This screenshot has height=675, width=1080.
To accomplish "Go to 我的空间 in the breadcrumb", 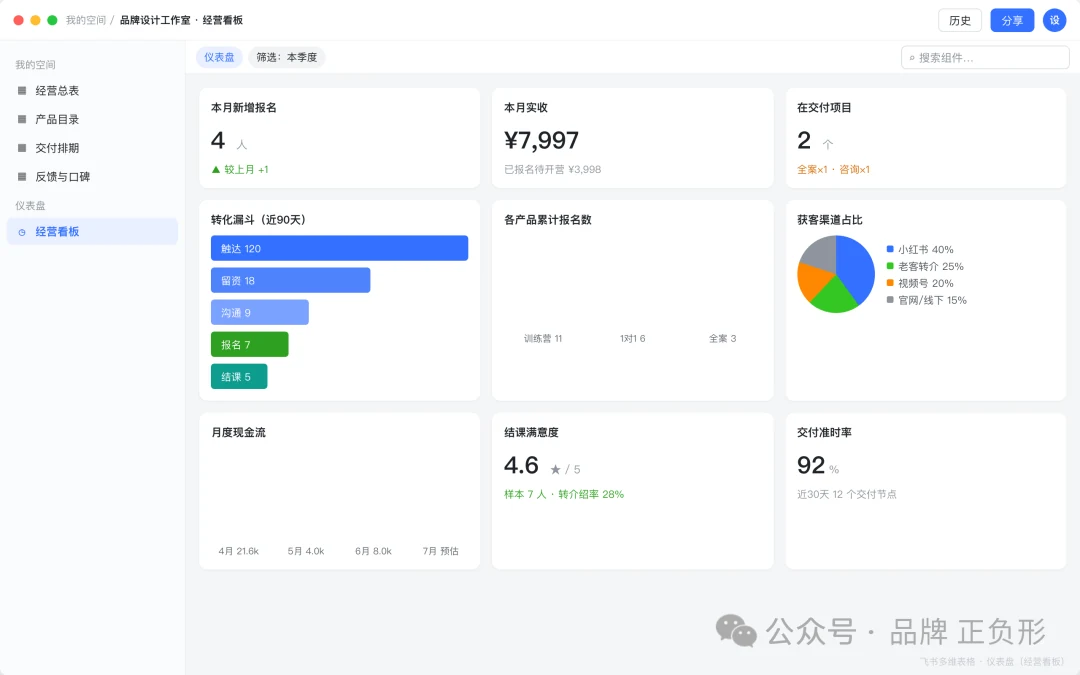I will tap(85, 20).
